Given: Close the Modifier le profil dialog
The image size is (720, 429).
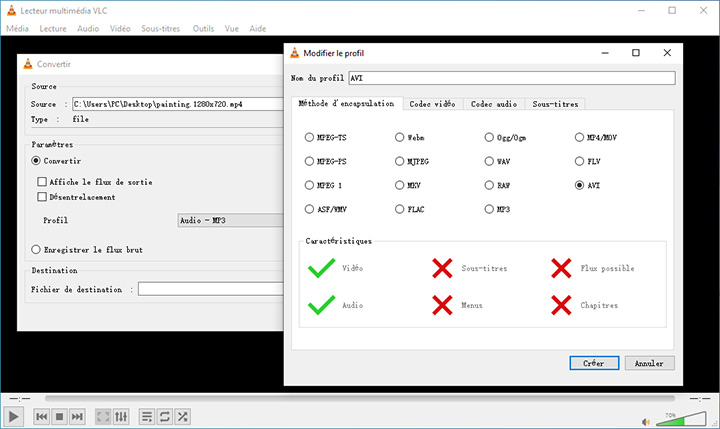Looking at the screenshot, I should click(667, 53).
